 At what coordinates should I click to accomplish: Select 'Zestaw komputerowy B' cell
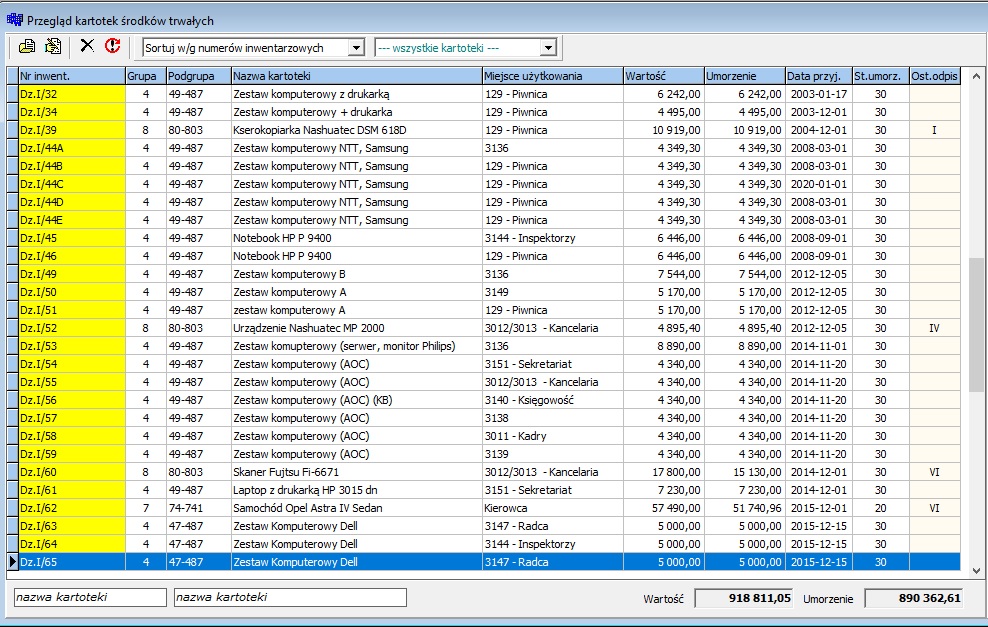[357, 274]
